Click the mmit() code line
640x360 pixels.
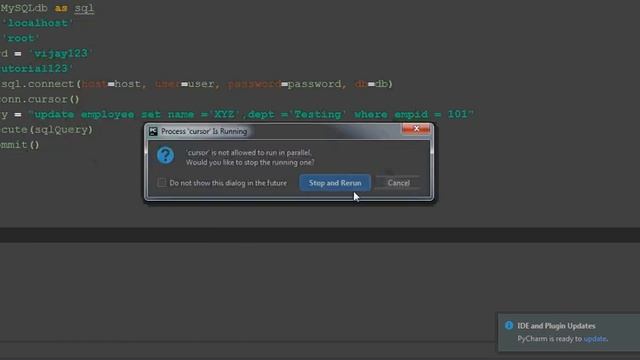point(20,145)
